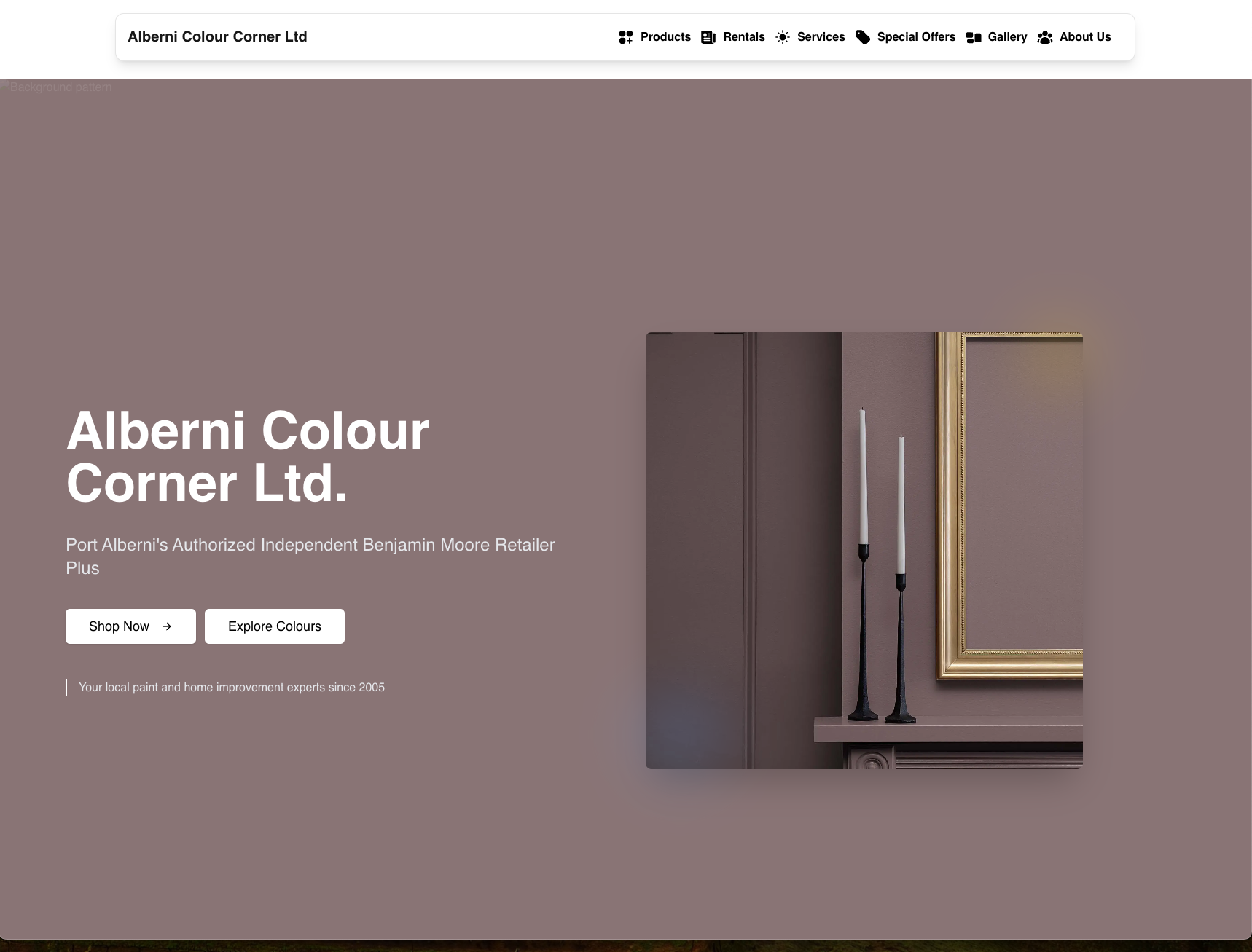The width and height of the screenshot is (1252, 952).
Task: Click the arrow icon in Shop Now
Action: click(x=167, y=626)
